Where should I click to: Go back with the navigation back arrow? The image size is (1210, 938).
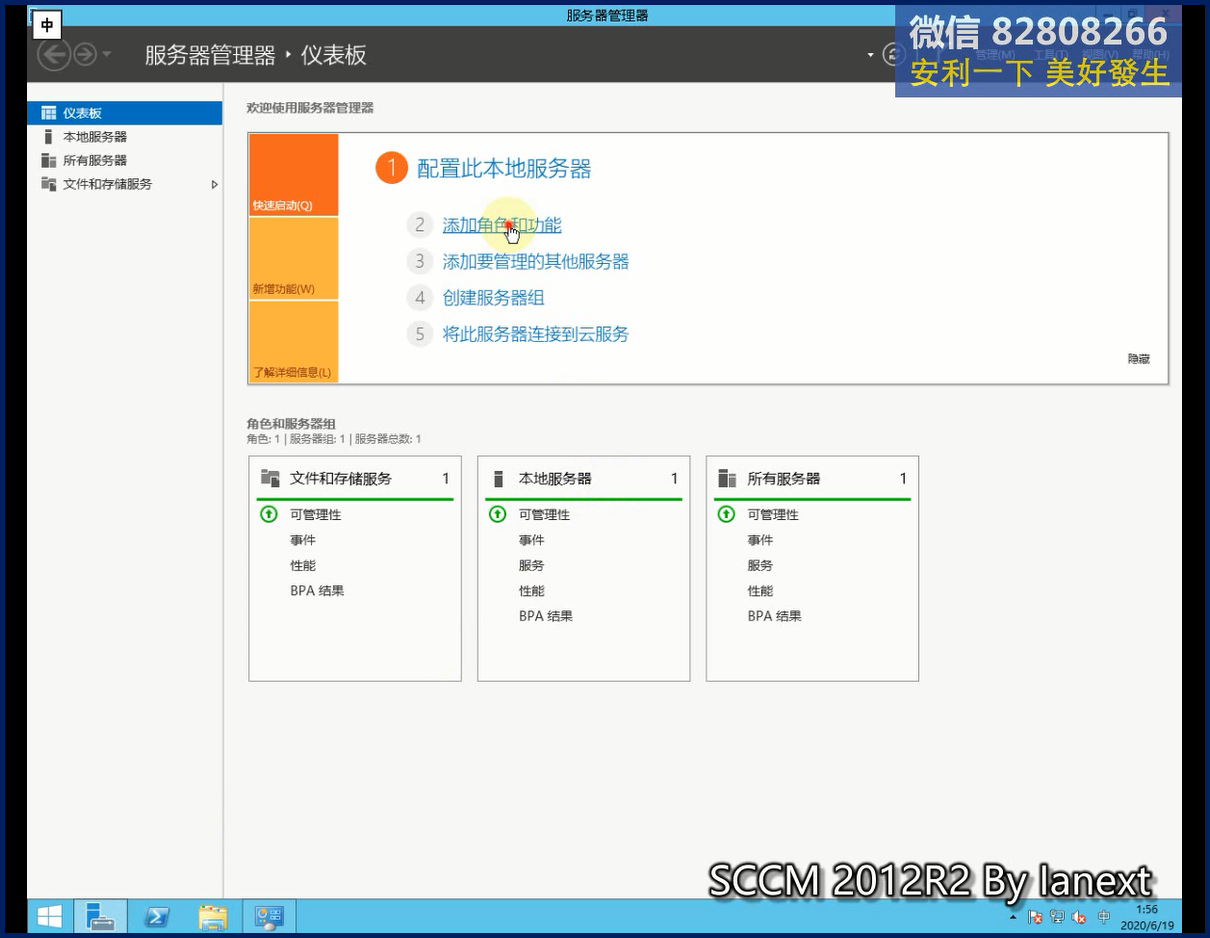53,54
